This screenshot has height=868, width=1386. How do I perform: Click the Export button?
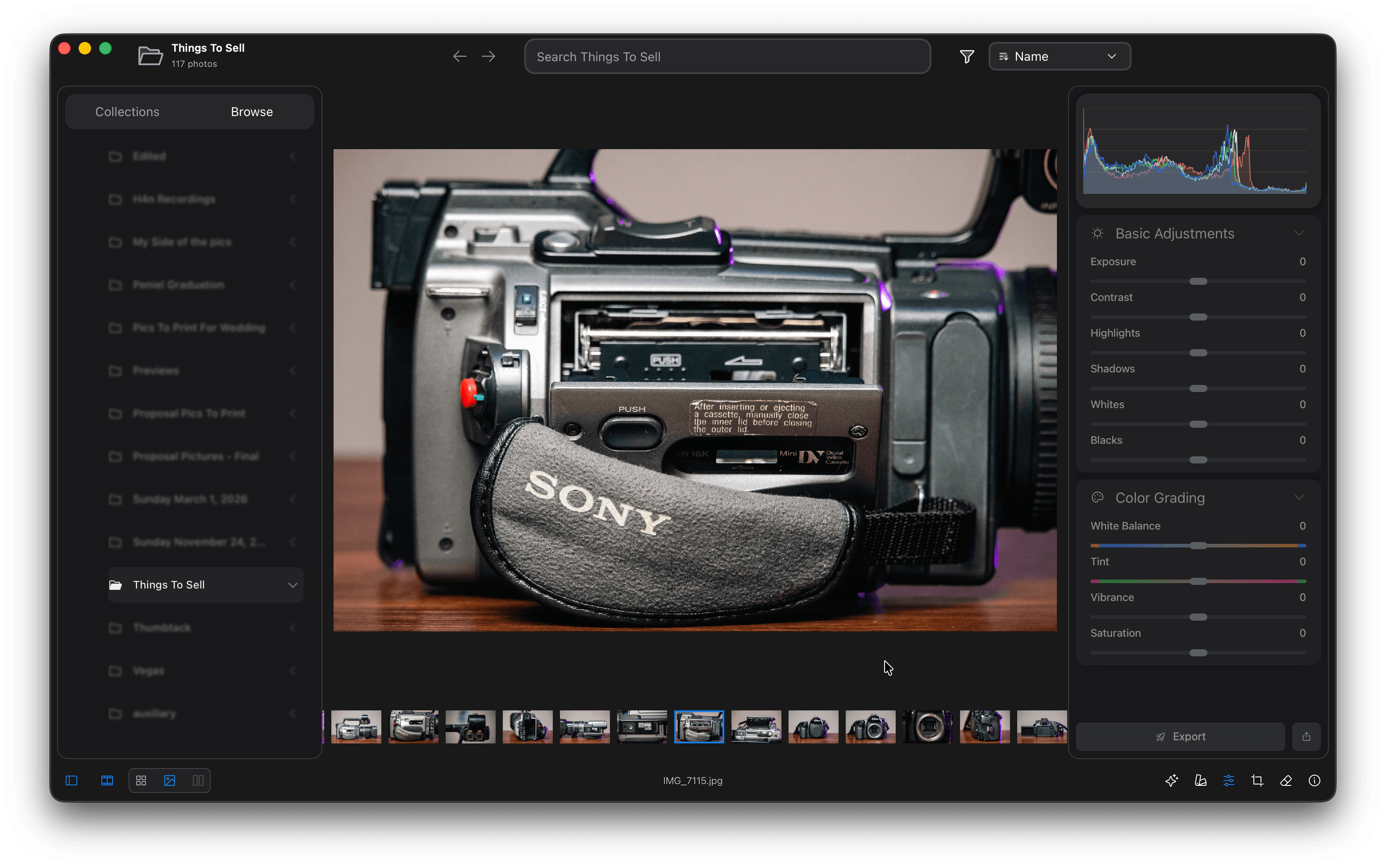tap(1180, 737)
